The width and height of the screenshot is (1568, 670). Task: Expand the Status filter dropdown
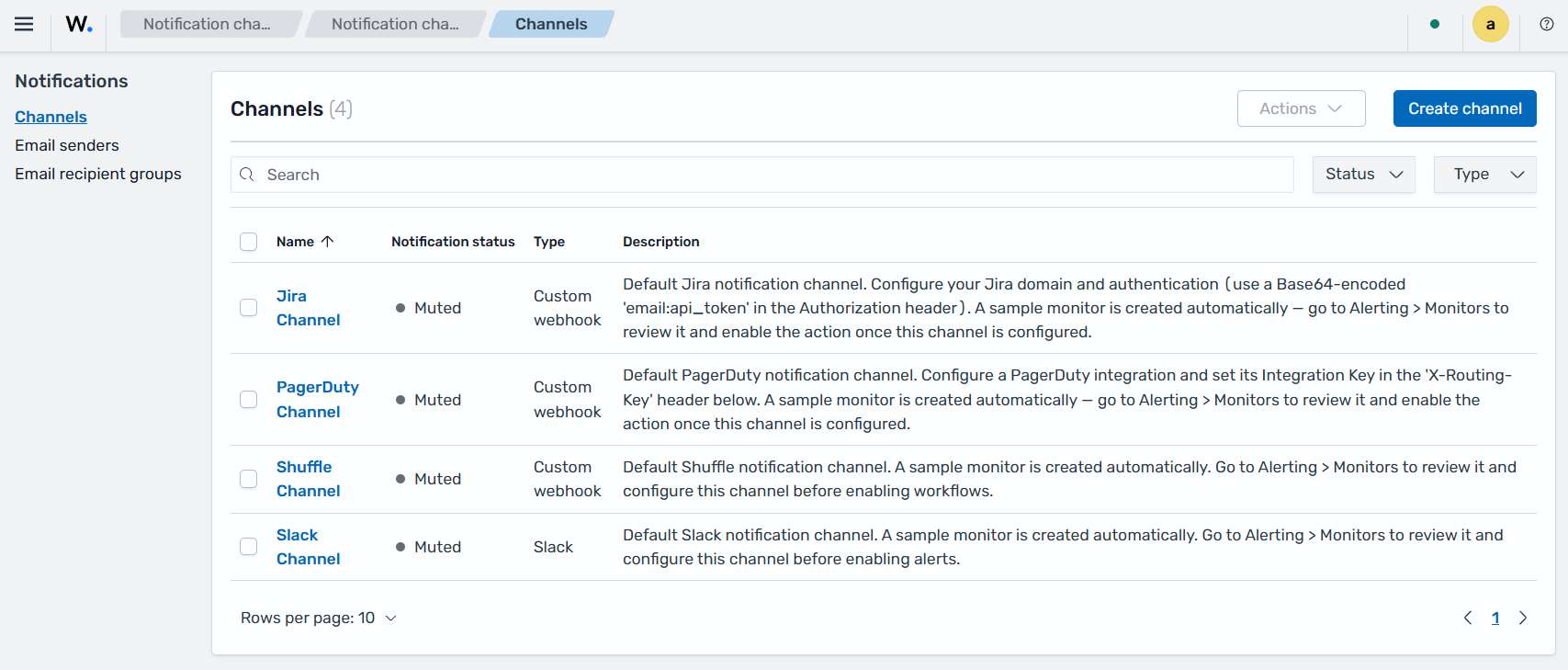point(1364,175)
